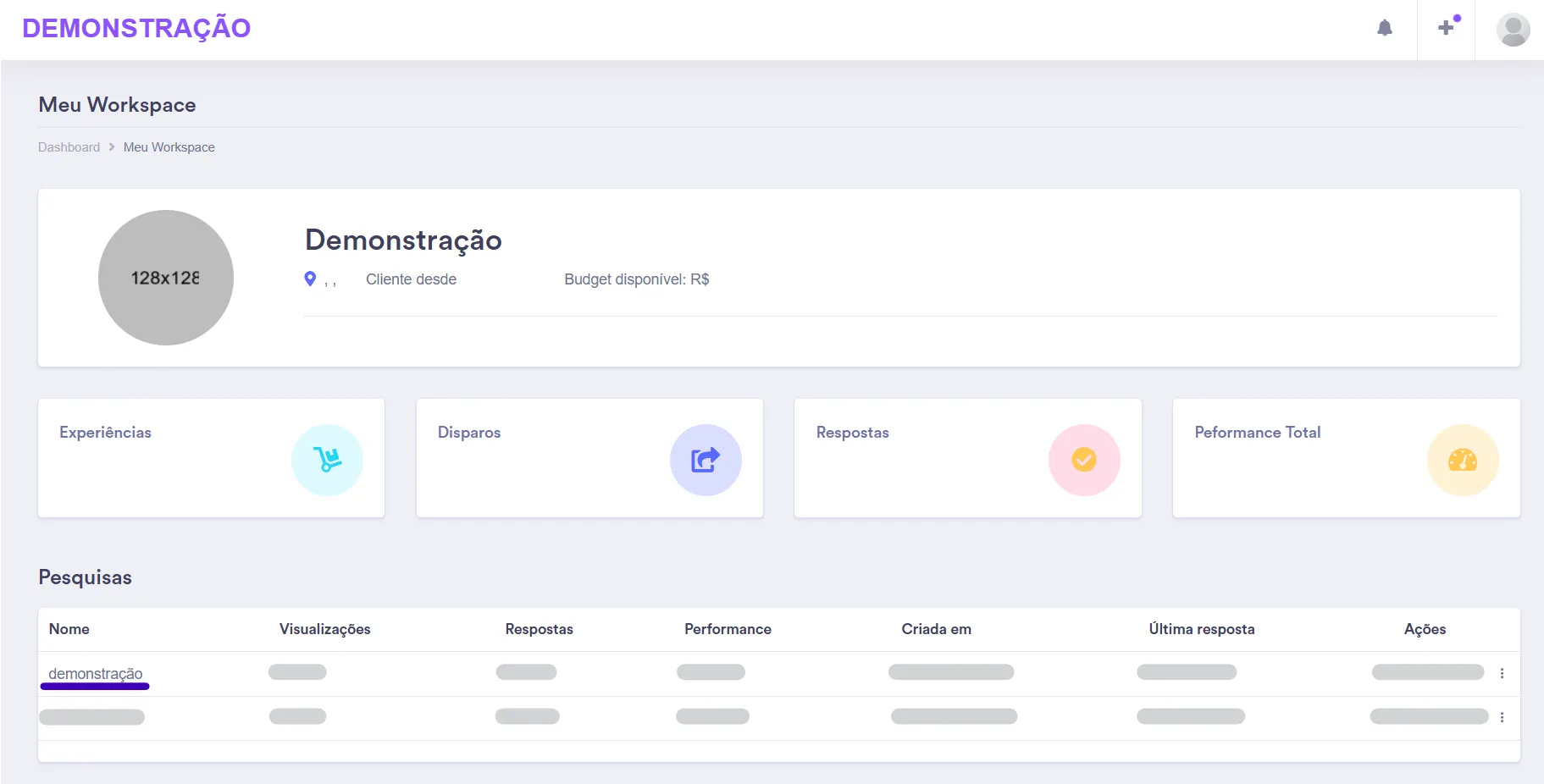Click the 128x128 workspace avatar placeholder
1544x784 pixels.
point(166,278)
